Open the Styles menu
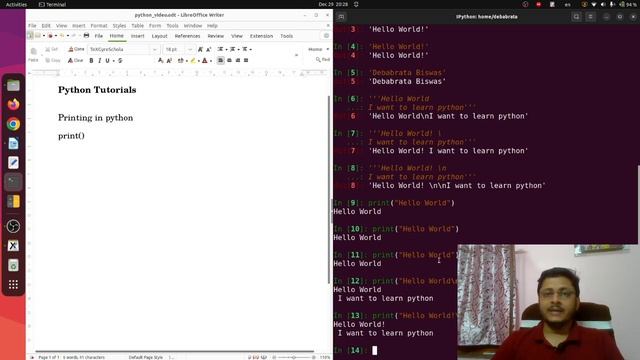640x360 pixels. (119, 26)
